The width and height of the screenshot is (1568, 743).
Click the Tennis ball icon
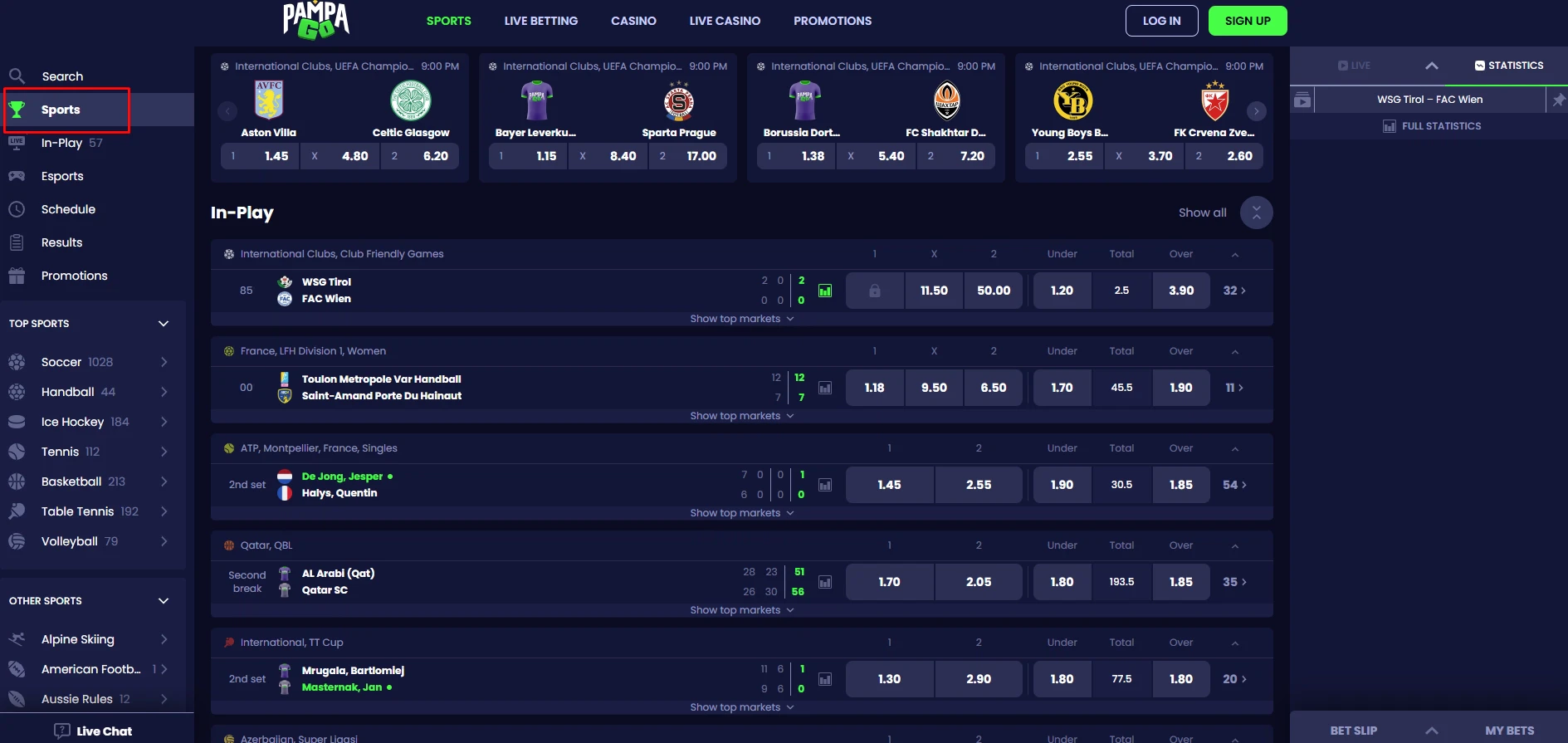pos(17,452)
